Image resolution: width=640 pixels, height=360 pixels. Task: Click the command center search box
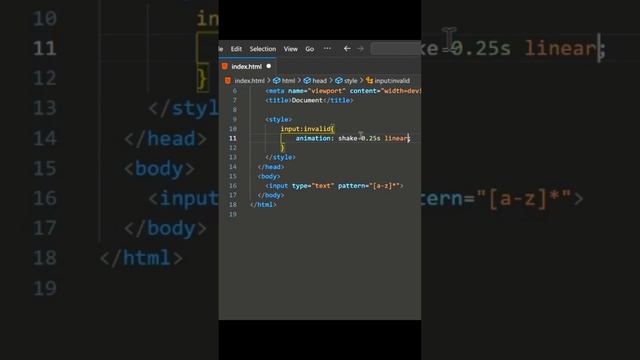tap(396, 49)
